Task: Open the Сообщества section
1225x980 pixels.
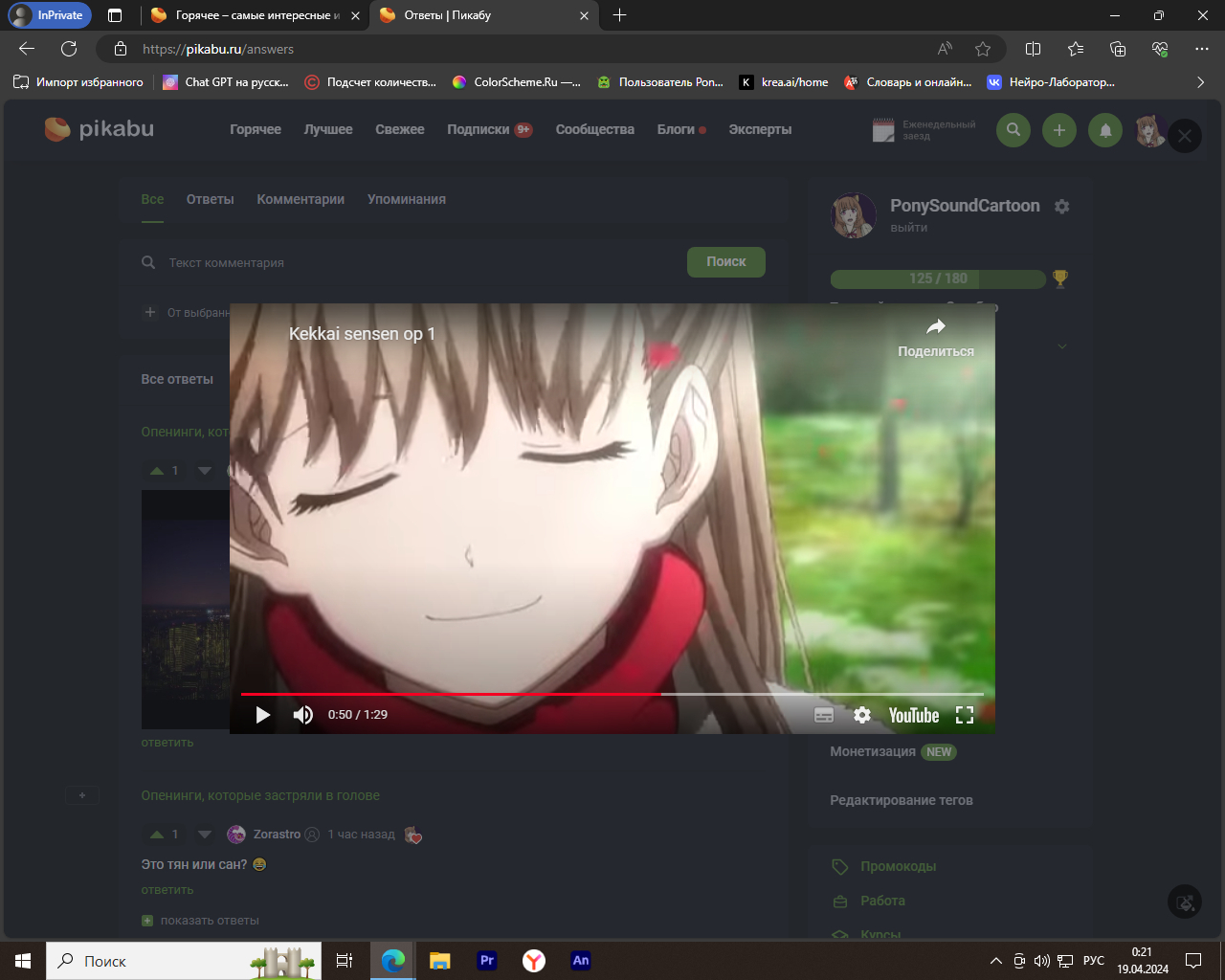Action: [595, 129]
